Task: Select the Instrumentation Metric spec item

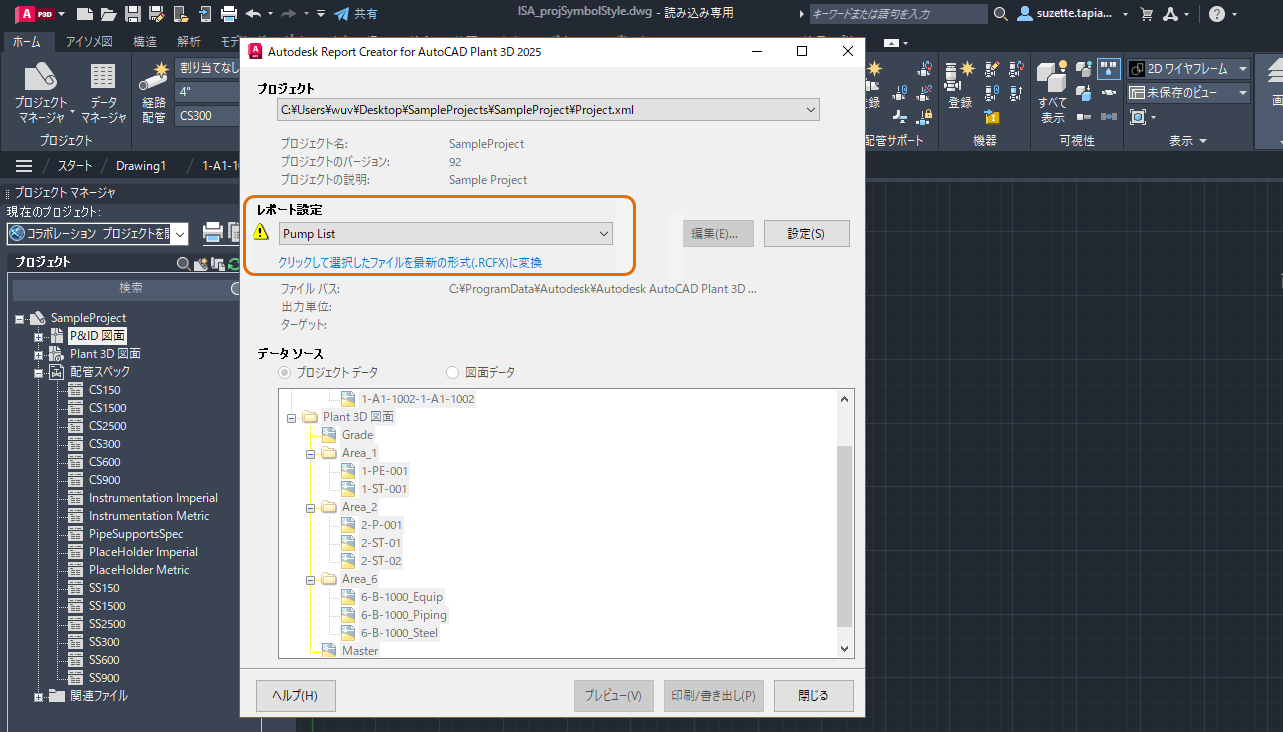Action: pyautogui.click(x=149, y=516)
